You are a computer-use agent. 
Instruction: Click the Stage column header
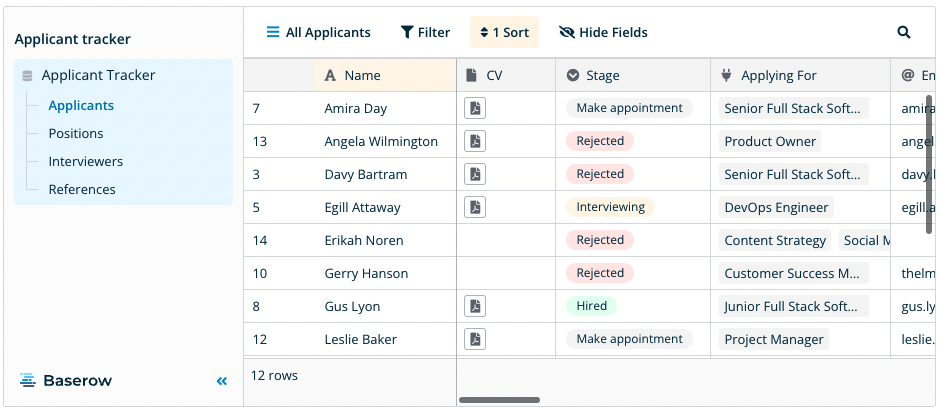[x=603, y=76]
